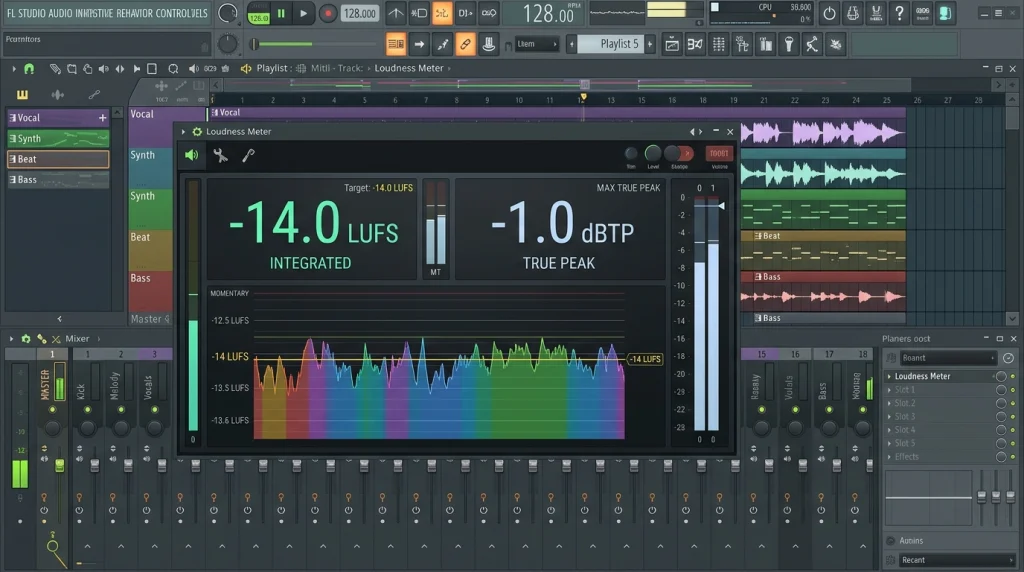Select the mute speaker tool in playlist toolbar
The width and height of the screenshot is (1024, 572).
click(x=104, y=68)
